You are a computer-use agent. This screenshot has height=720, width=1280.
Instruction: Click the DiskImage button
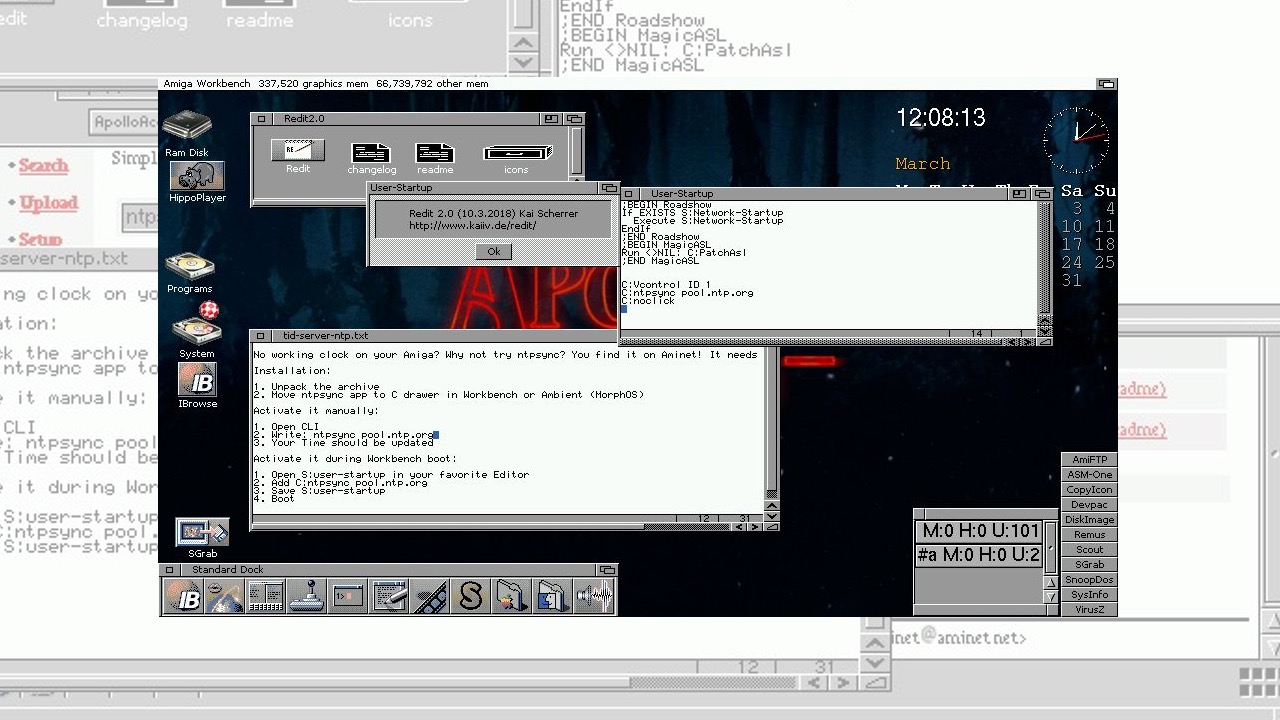(x=1089, y=520)
